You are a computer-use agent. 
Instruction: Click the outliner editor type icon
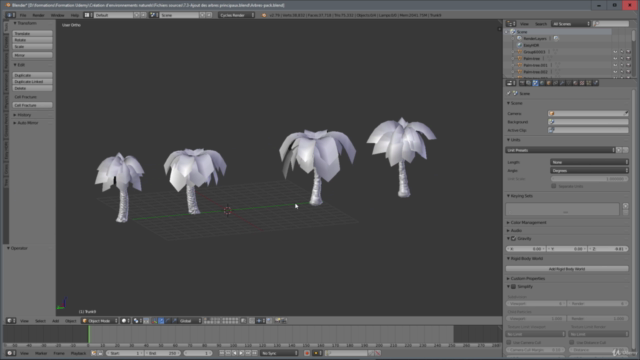511,24
